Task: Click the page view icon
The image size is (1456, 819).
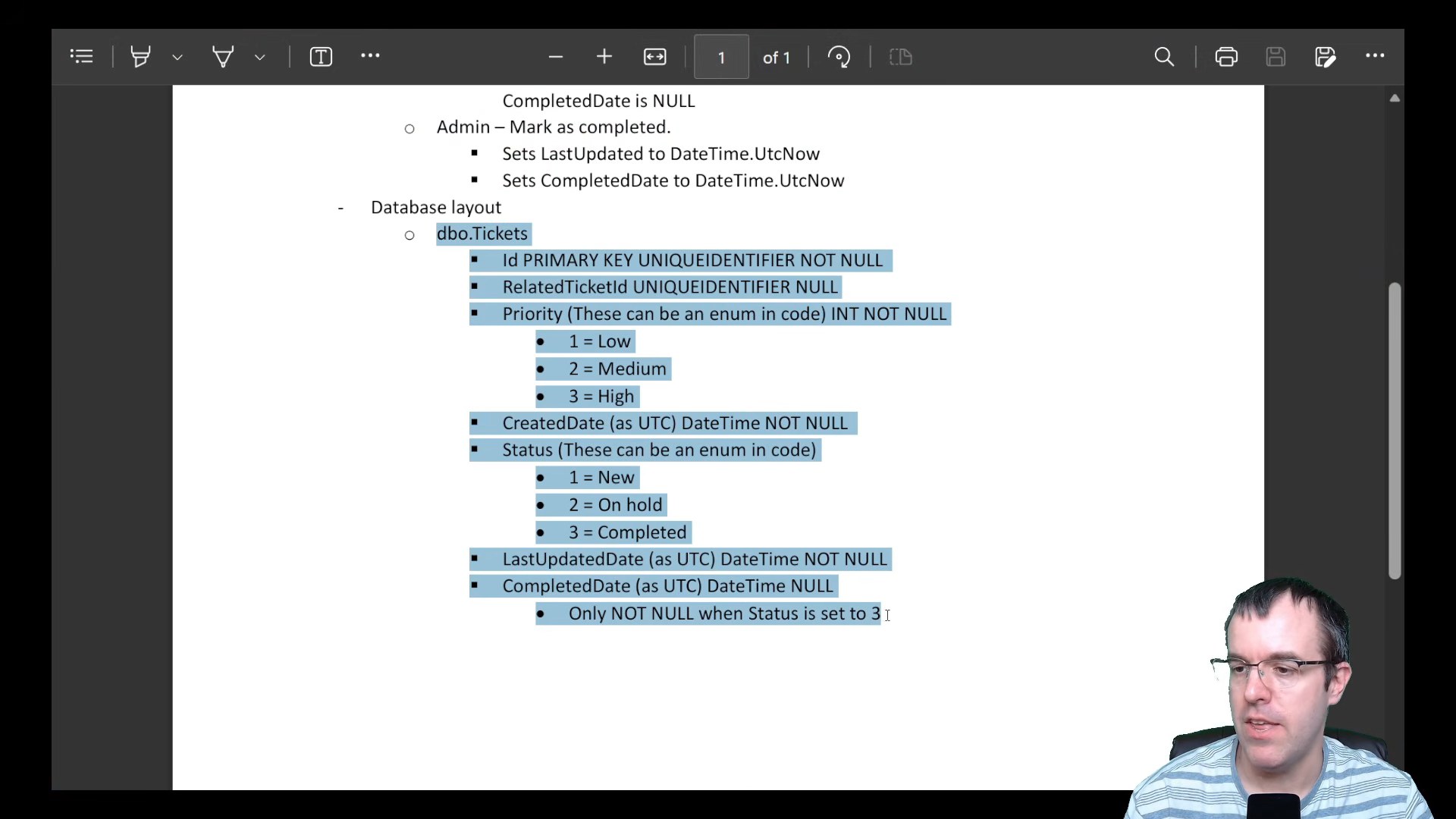Action: tap(900, 57)
